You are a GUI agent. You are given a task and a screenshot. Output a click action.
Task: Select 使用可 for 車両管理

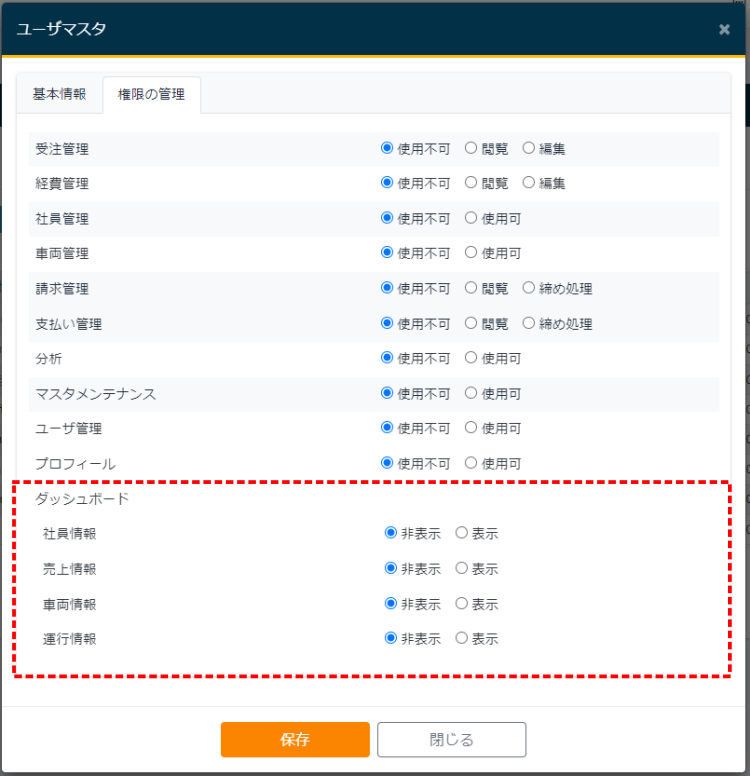pyautogui.click(x=471, y=254)
